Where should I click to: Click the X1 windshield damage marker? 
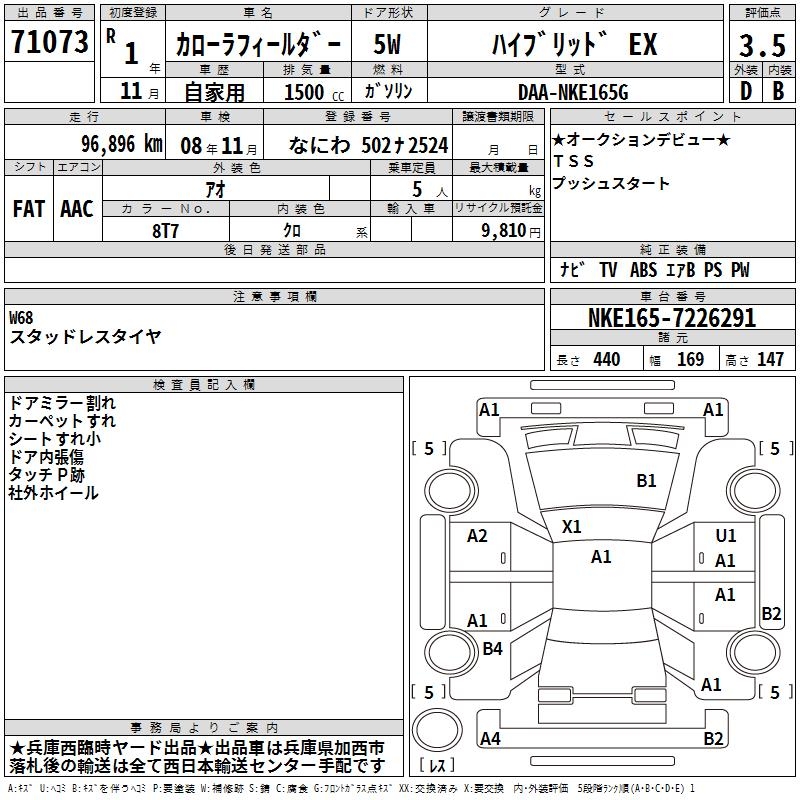pyautogui.click(x=571, y=527)
